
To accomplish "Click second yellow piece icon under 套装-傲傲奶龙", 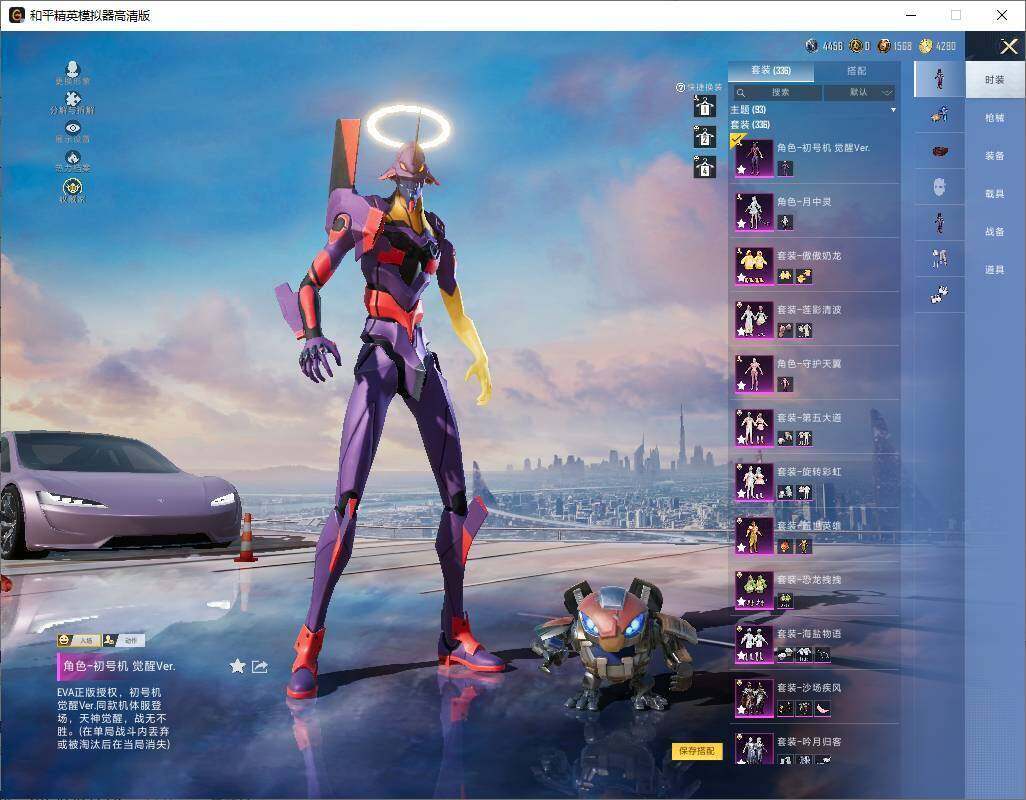I will pos(804,276).
